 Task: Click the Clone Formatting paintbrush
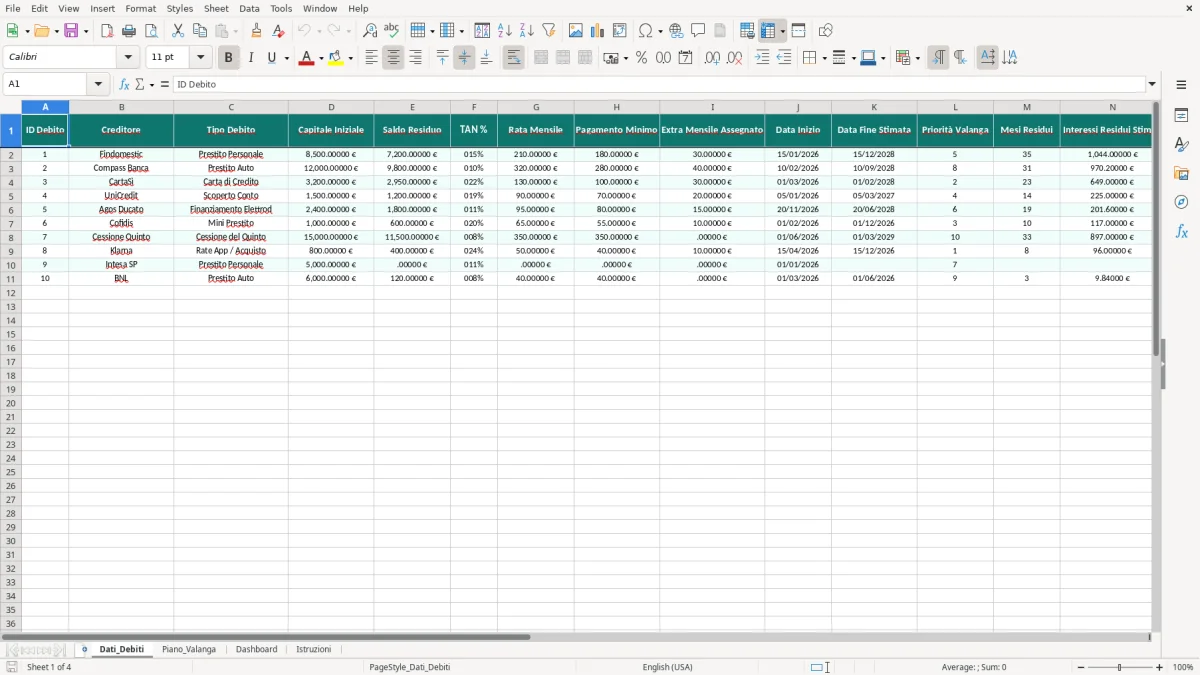(x=256, y=31)
